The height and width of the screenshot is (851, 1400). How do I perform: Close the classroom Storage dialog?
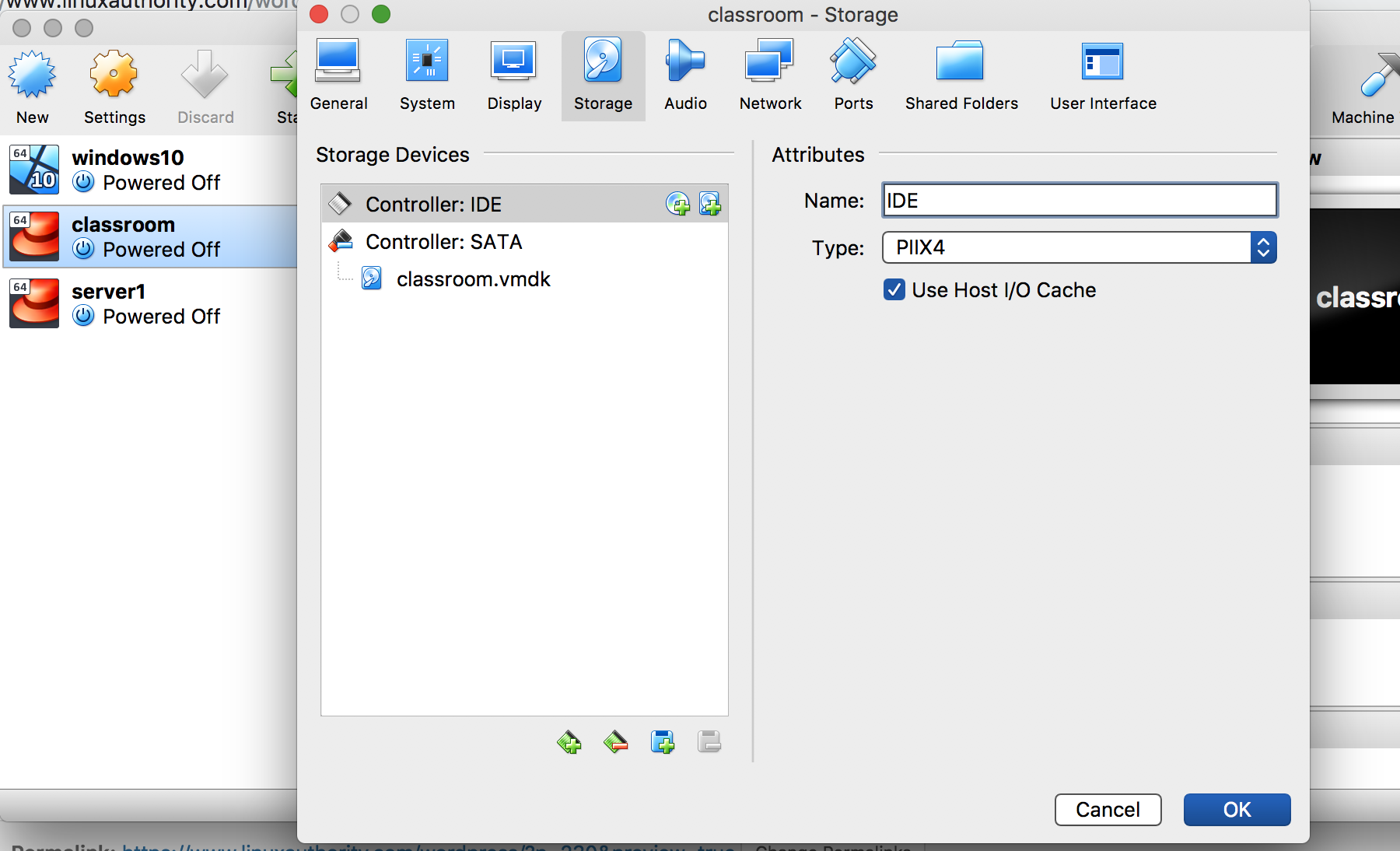pyautogui.click(x=319, y=14)
